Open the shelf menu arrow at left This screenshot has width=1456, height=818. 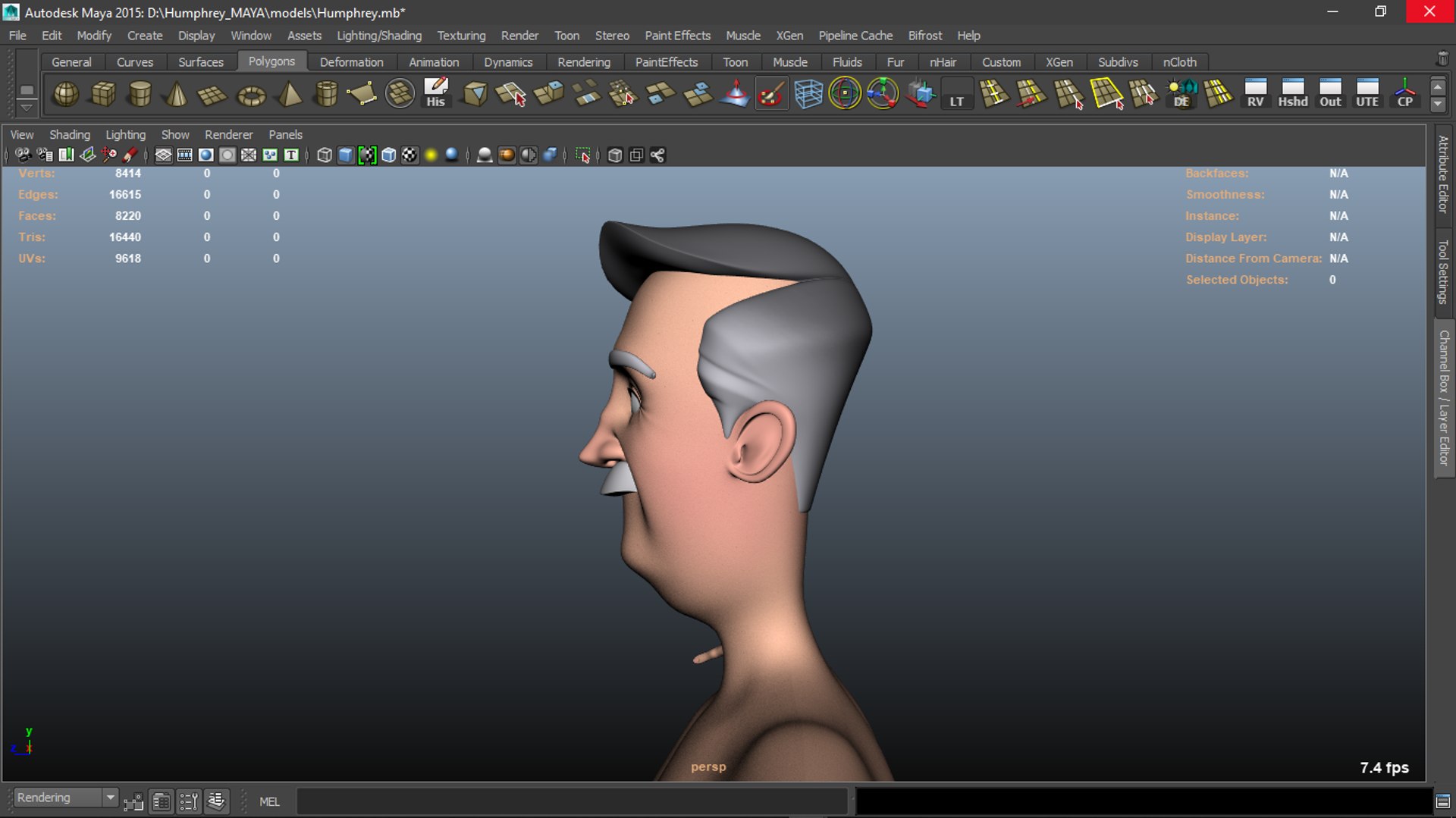pyautogui.click(x=27, y=108)
